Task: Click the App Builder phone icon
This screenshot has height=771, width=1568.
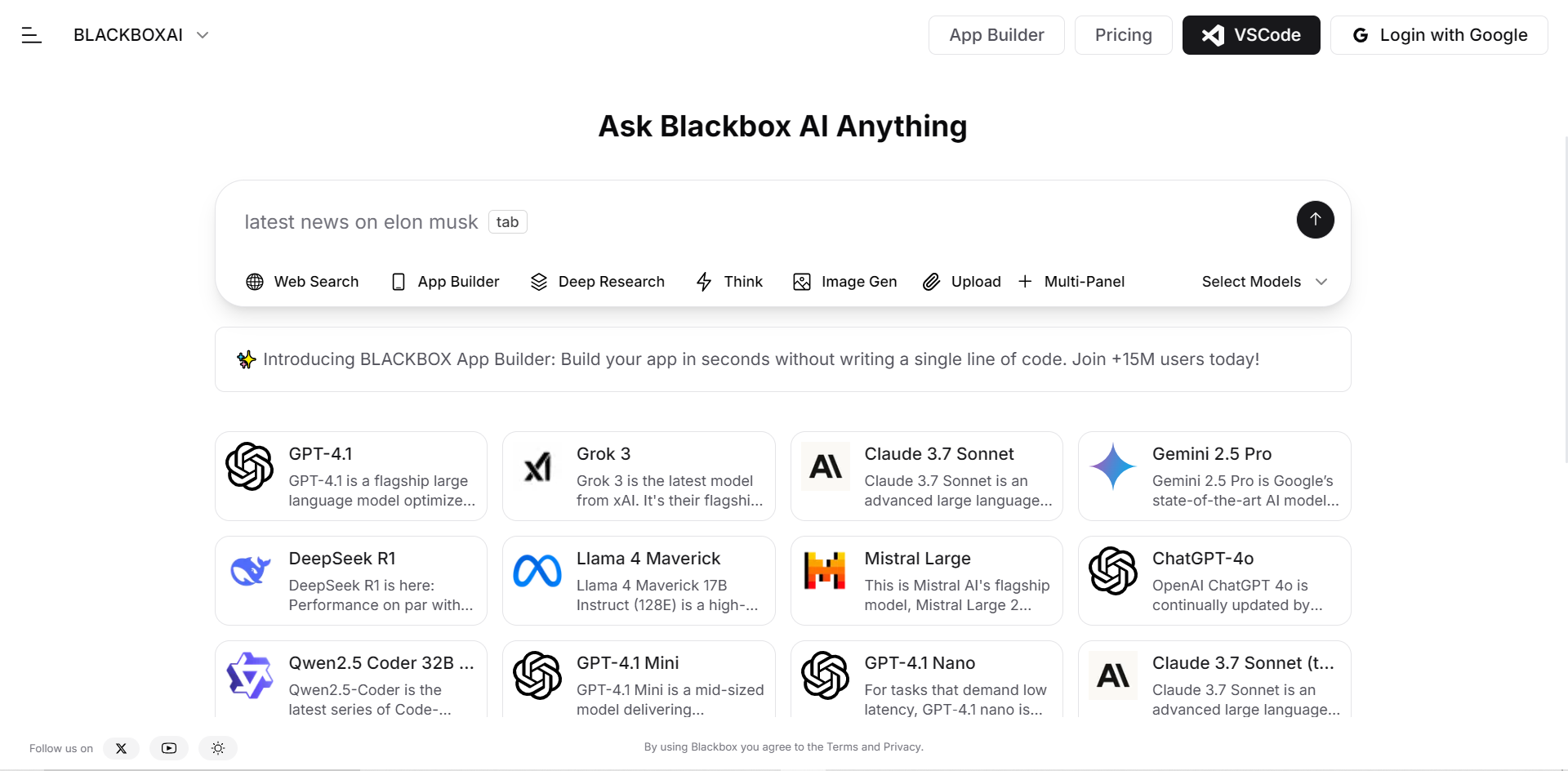Action: pos(399,282)
